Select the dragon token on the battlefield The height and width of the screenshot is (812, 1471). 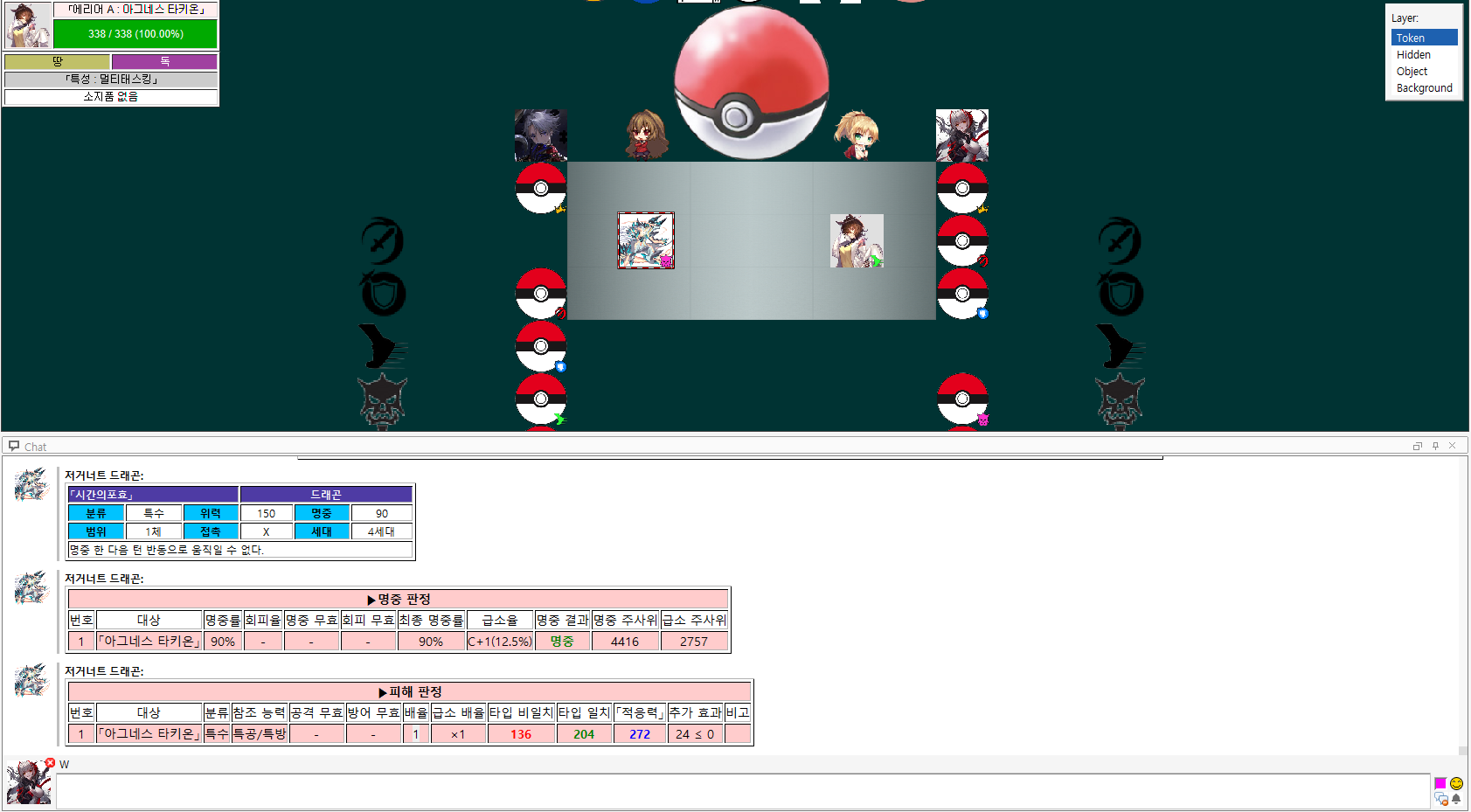pos(646,240)
